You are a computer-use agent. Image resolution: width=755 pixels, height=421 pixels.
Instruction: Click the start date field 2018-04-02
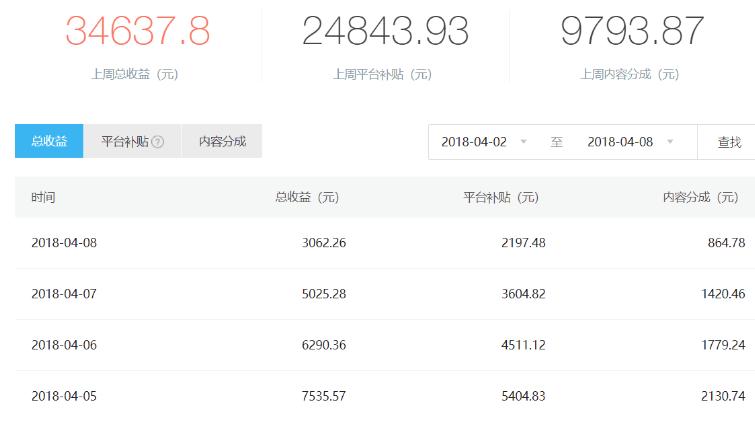pyautogui.click(x=474, y=142)
